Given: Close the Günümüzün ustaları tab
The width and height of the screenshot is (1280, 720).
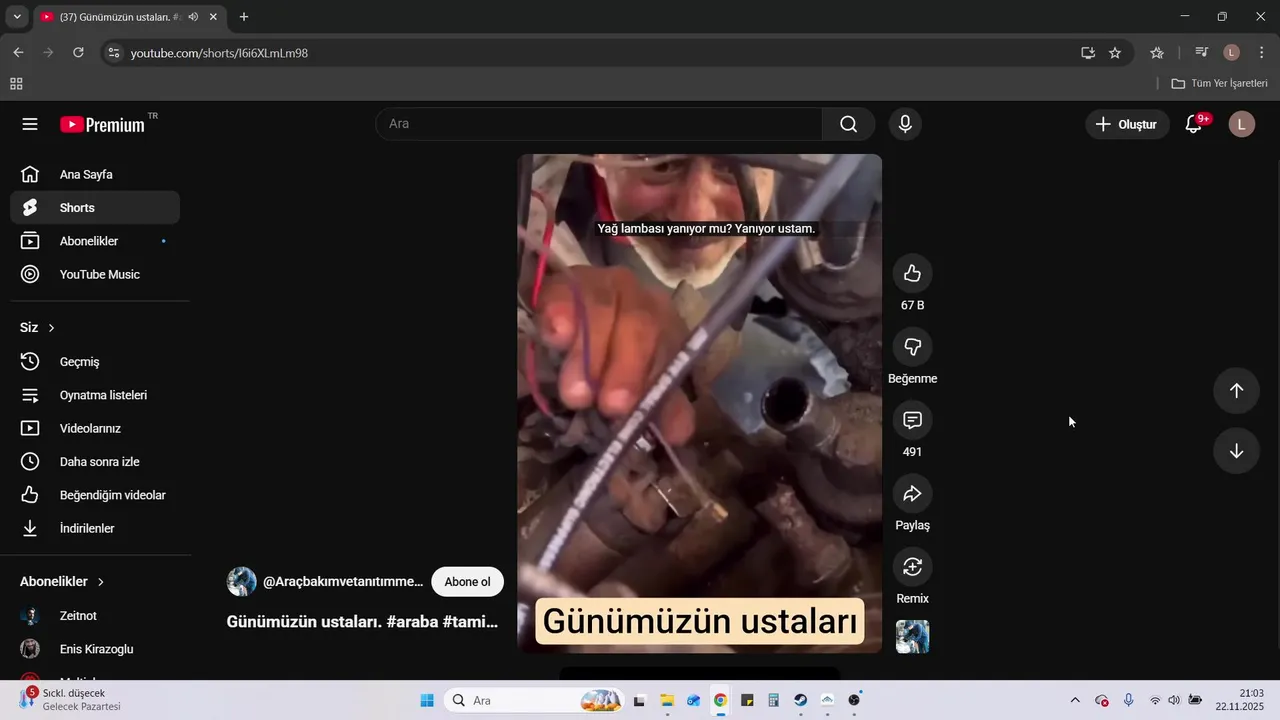Looking at the screenshot, I should 213,17.
